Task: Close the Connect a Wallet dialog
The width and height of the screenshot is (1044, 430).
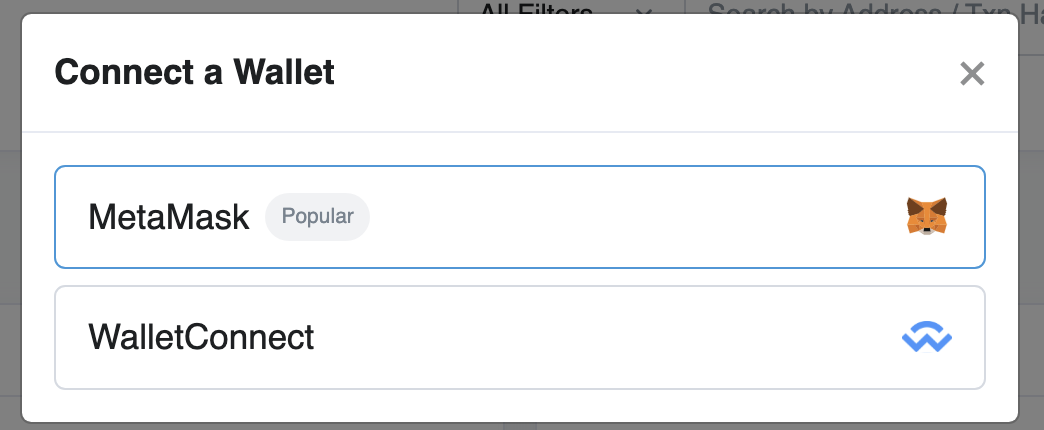Action: (972, 73)
